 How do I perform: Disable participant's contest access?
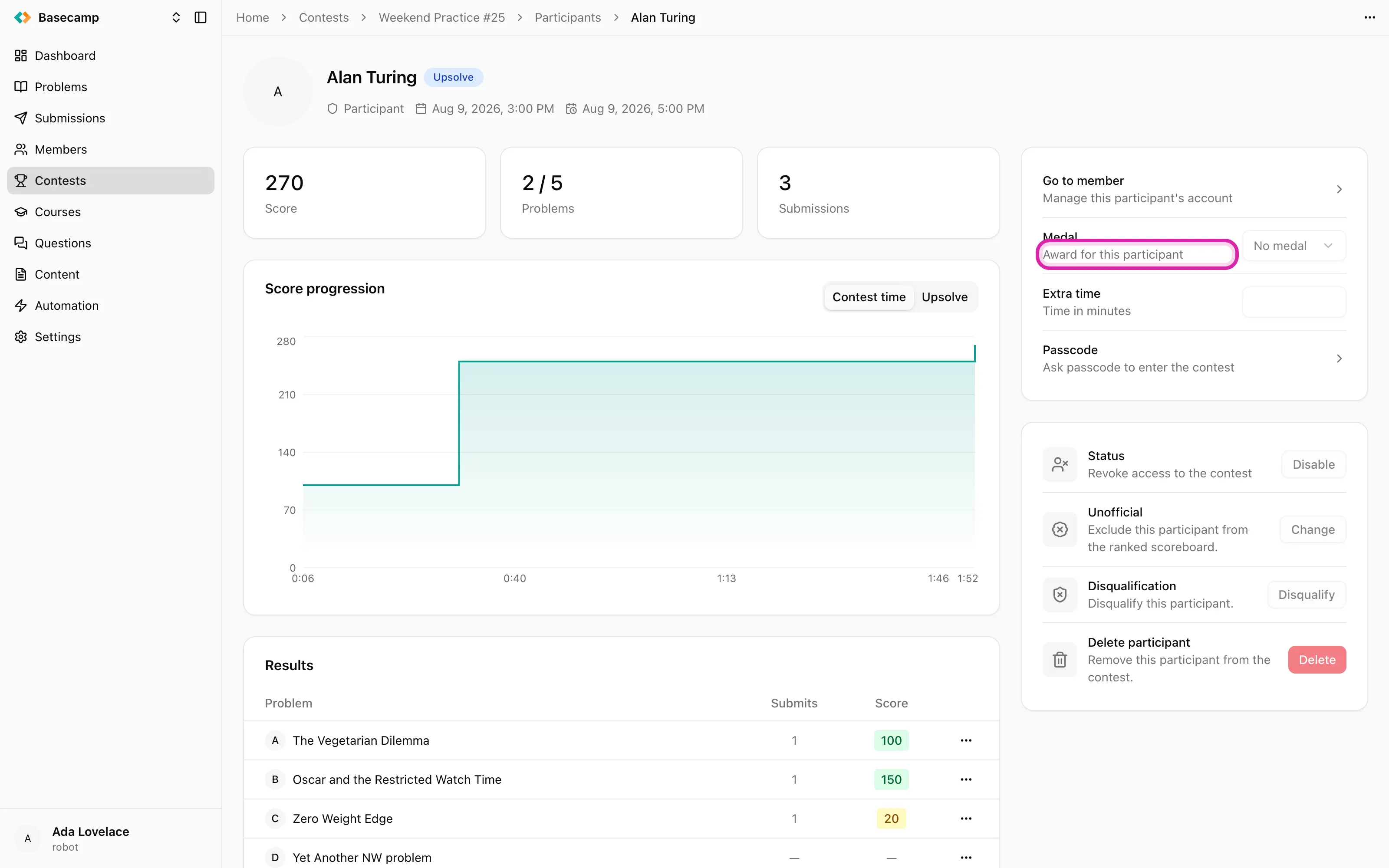(1313, 464)
